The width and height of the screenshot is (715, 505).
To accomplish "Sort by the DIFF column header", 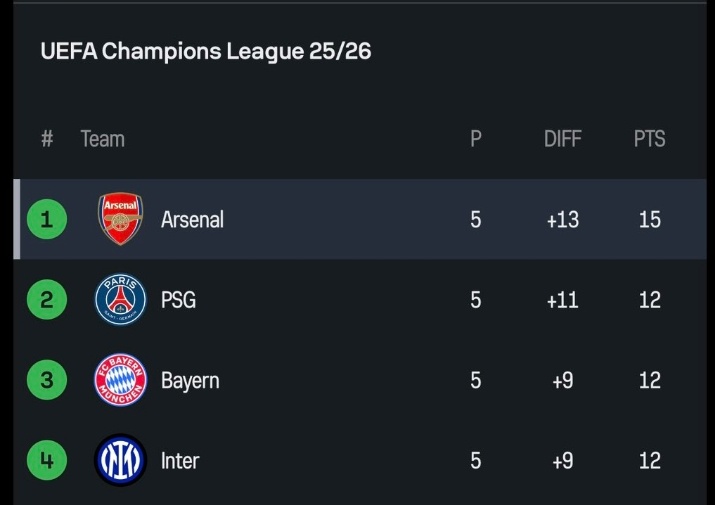I will point(563,139).
